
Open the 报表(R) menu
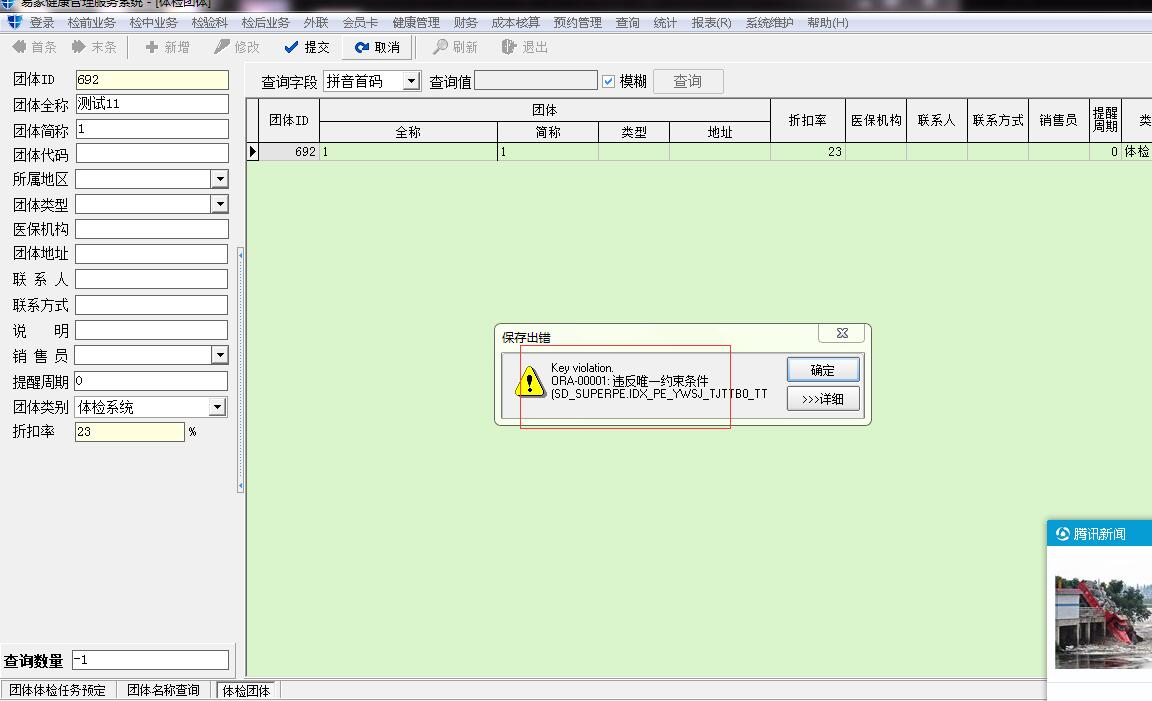[711, 23]
